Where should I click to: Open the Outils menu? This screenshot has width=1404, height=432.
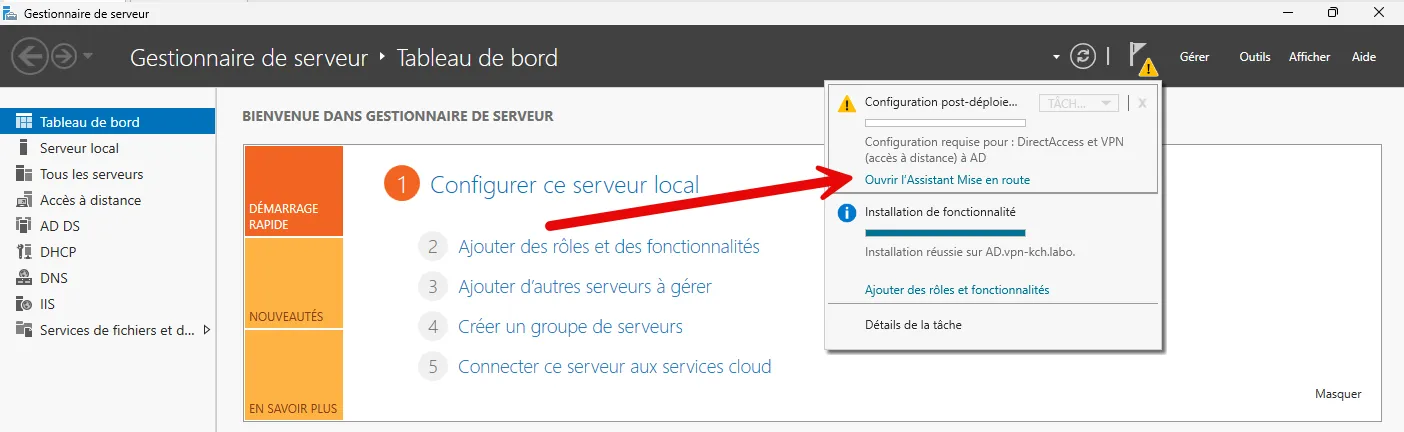click(1254, 57)
